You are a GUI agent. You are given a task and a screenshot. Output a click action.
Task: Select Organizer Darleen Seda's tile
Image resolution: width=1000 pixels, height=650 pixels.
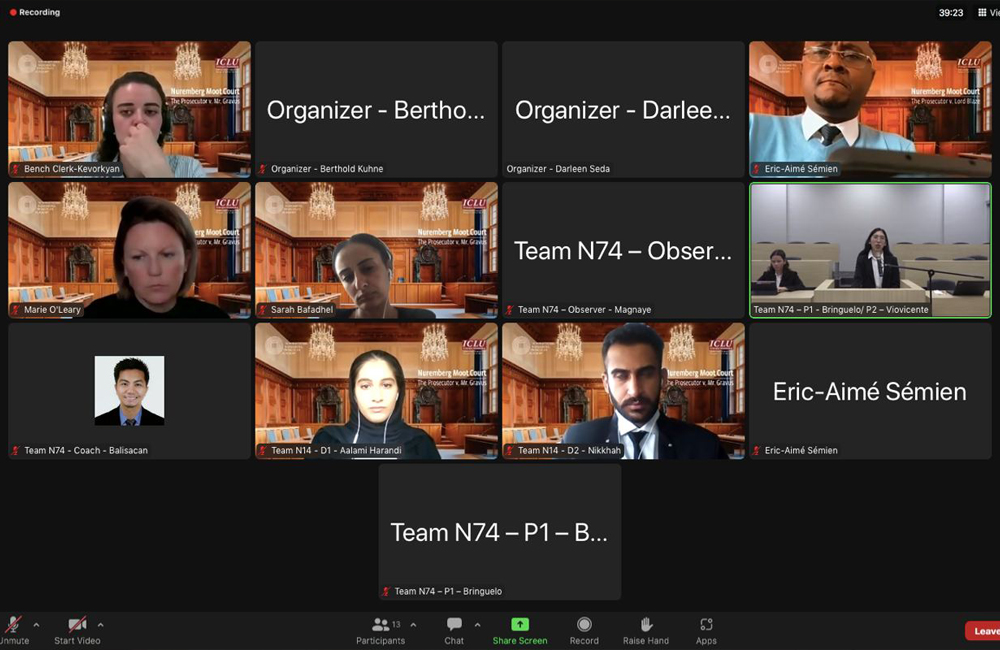(623, 110)
